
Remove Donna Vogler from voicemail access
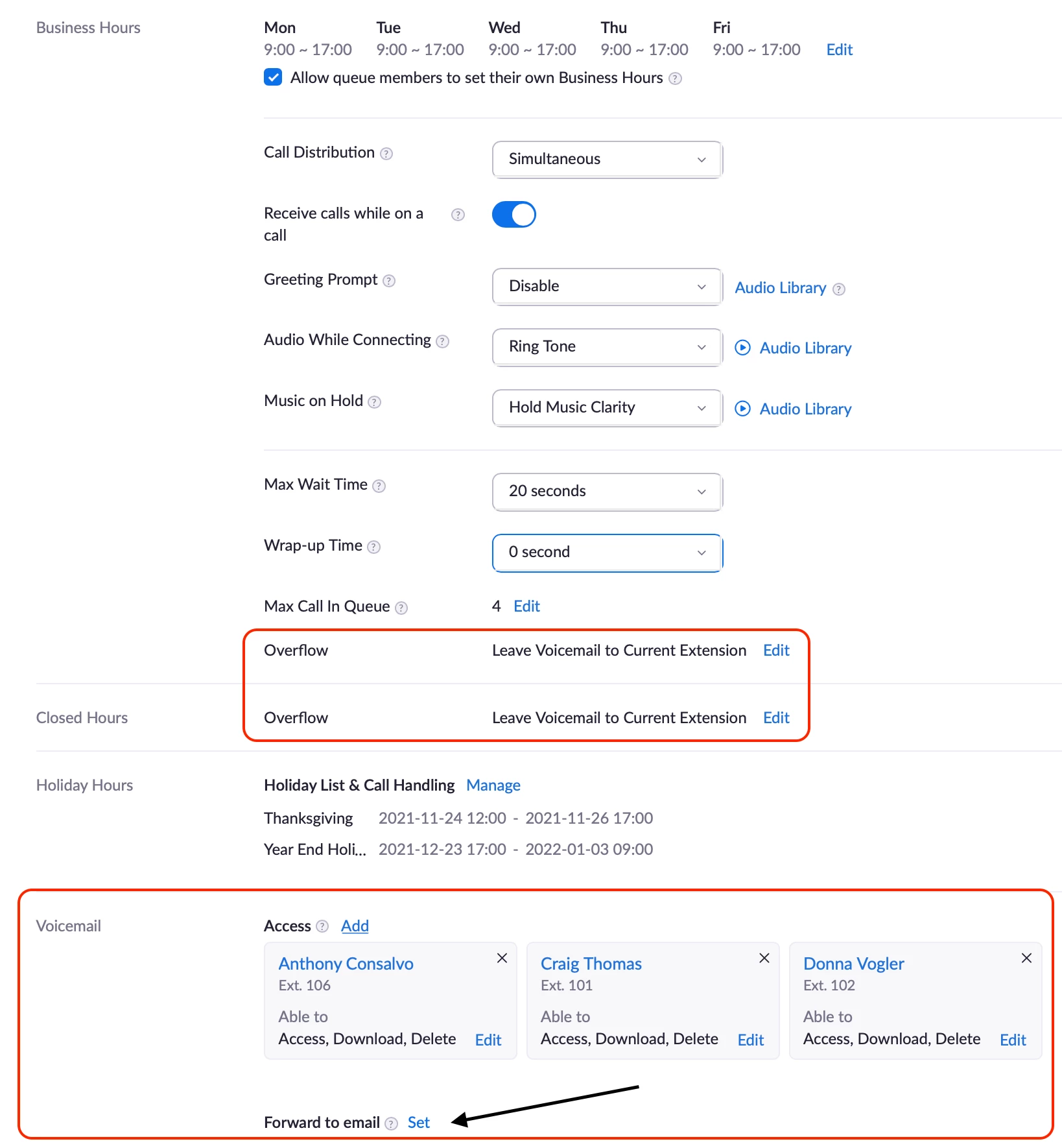tap(1026, 958)
